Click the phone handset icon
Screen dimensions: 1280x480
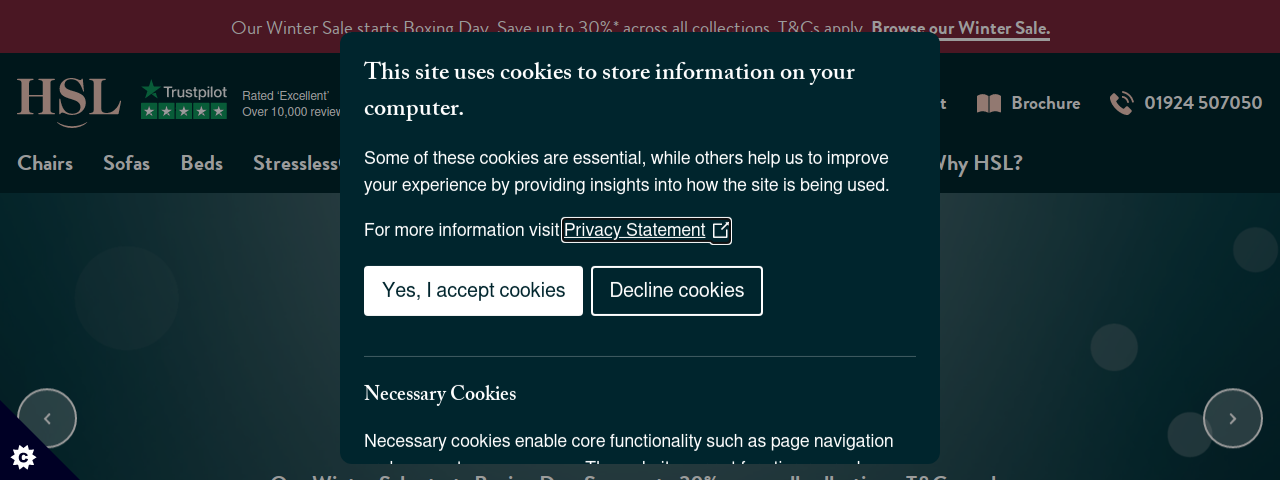1122,103
